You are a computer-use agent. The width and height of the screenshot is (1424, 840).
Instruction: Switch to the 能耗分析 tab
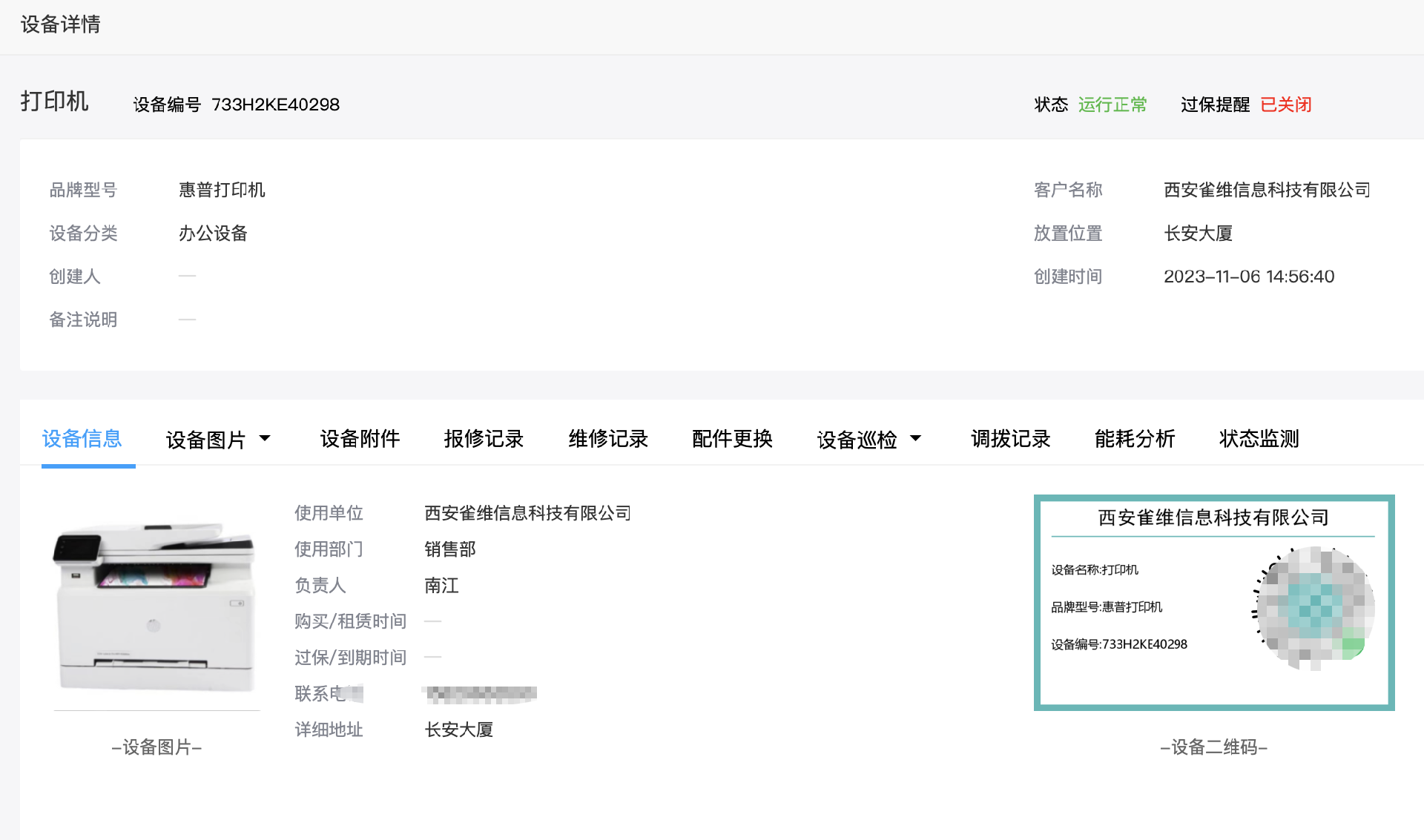(1135, 439)
